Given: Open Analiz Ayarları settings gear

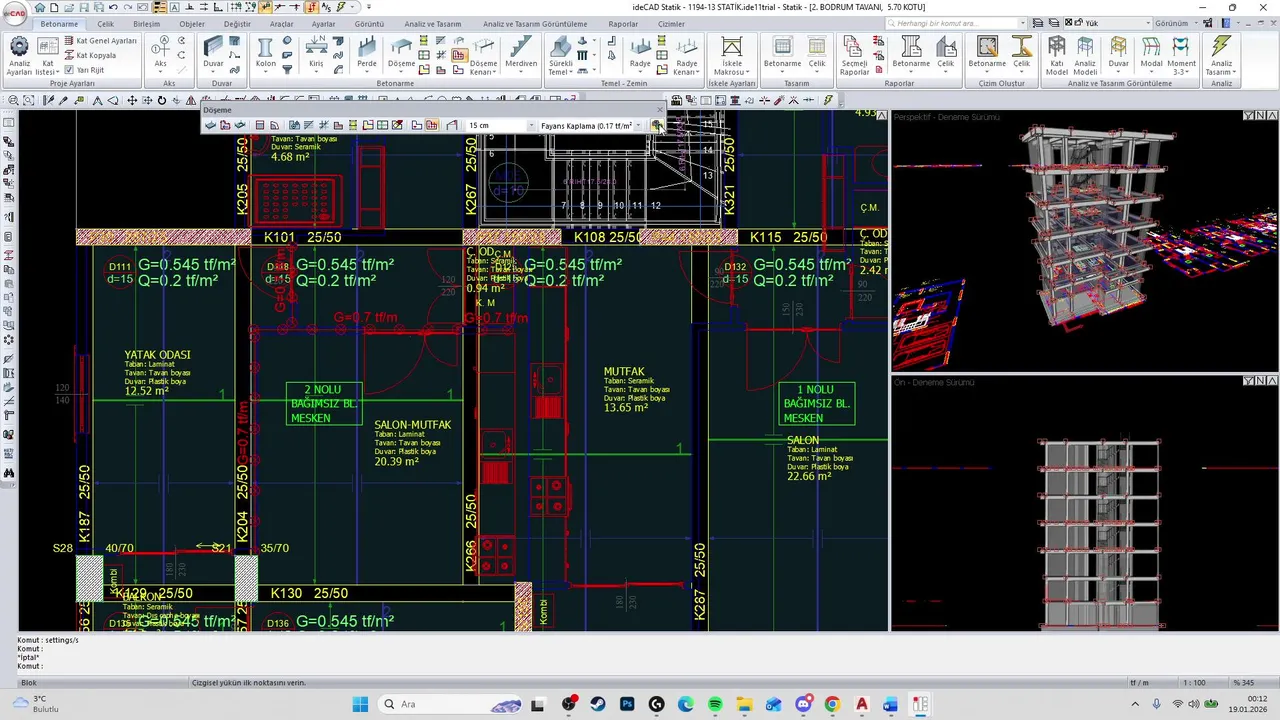Looking at the screenshot, I should 19,55.
